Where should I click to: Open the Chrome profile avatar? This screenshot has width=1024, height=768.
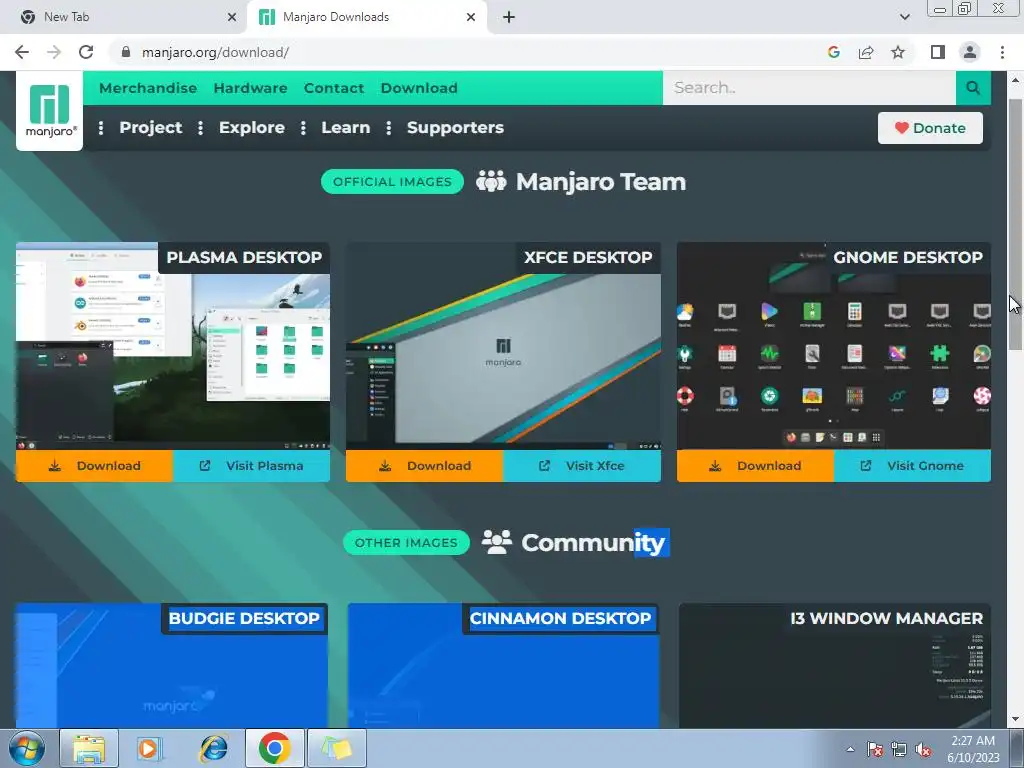[970, 52]
